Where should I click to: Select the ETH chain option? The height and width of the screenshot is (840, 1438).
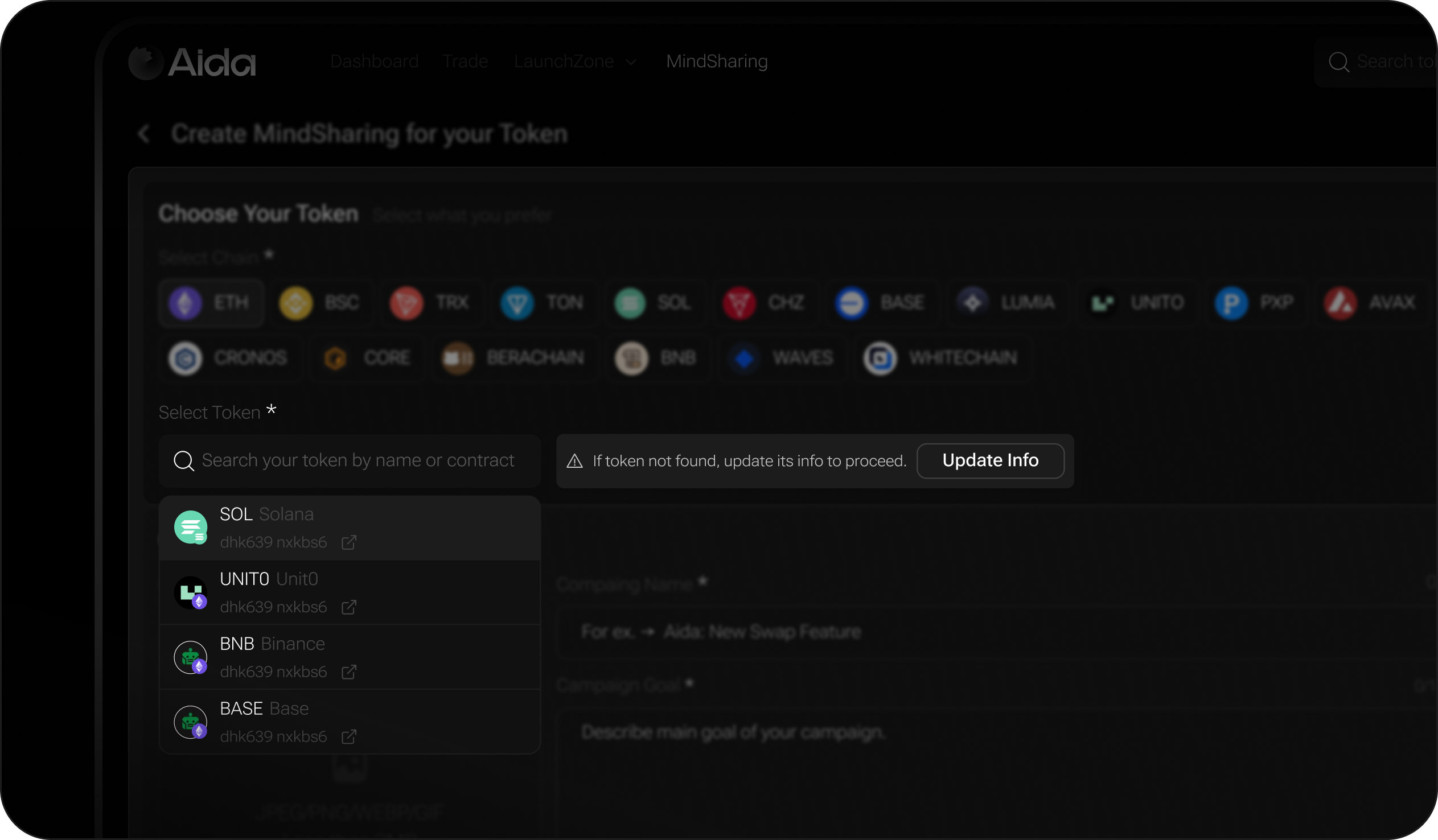(211, 302)
